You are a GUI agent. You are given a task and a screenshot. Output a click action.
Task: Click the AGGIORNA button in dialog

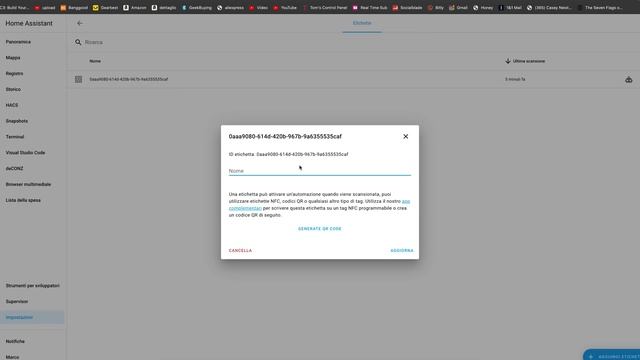(402, 250)
